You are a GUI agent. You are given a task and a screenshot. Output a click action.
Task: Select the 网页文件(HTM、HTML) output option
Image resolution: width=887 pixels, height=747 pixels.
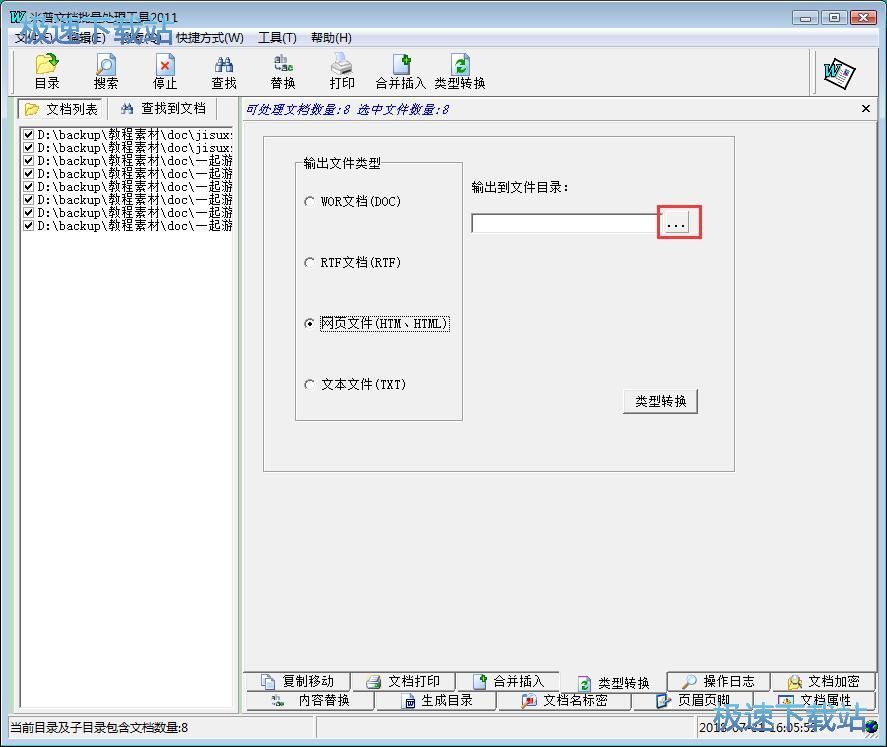[310, 323]
